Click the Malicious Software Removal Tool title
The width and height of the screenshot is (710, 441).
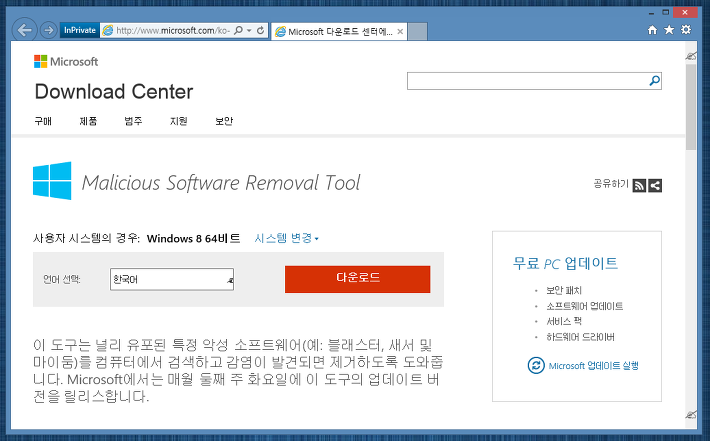click(221, 183)
